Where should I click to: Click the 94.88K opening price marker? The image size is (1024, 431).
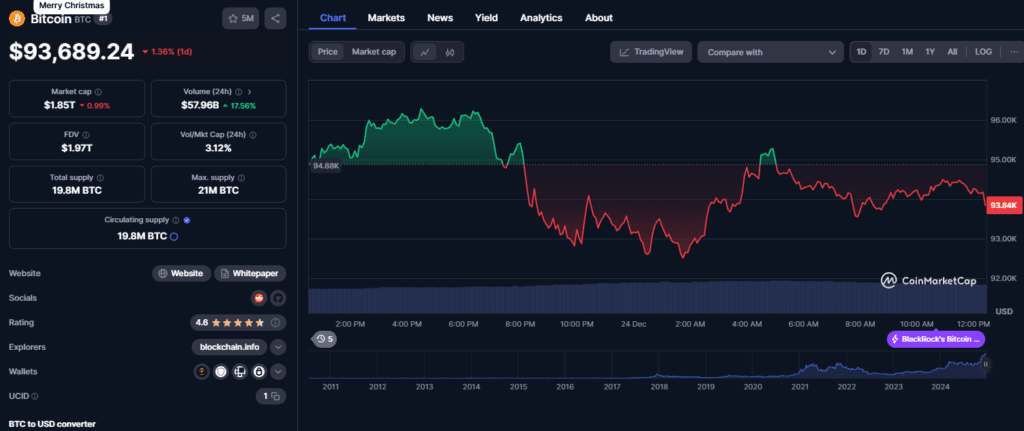coord(326,166)
